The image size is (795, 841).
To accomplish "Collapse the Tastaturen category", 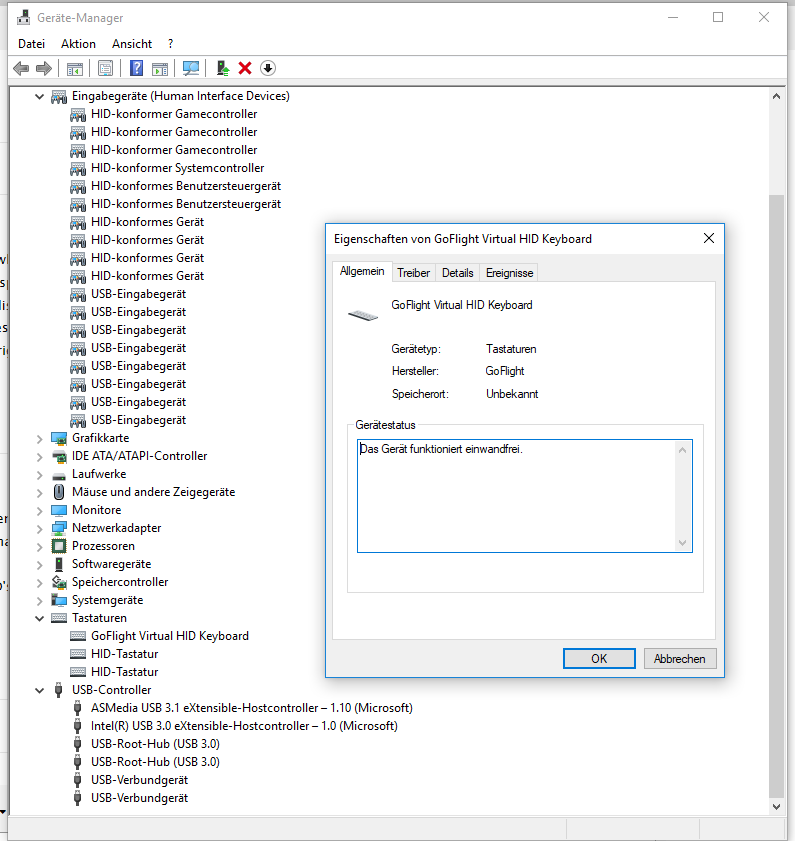I will tap(40, 618).
